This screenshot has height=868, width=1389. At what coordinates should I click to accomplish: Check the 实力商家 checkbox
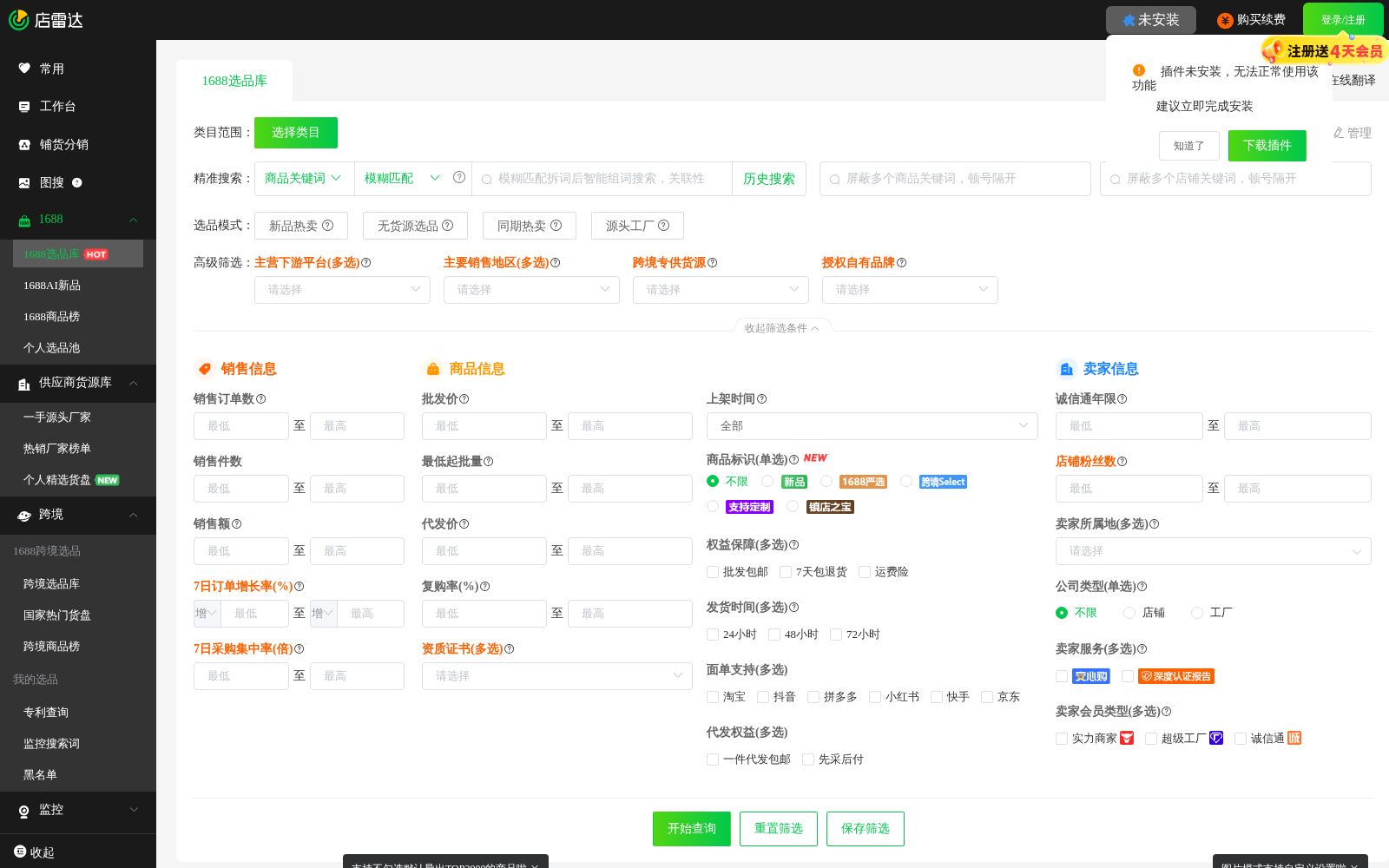(1062, 739)
